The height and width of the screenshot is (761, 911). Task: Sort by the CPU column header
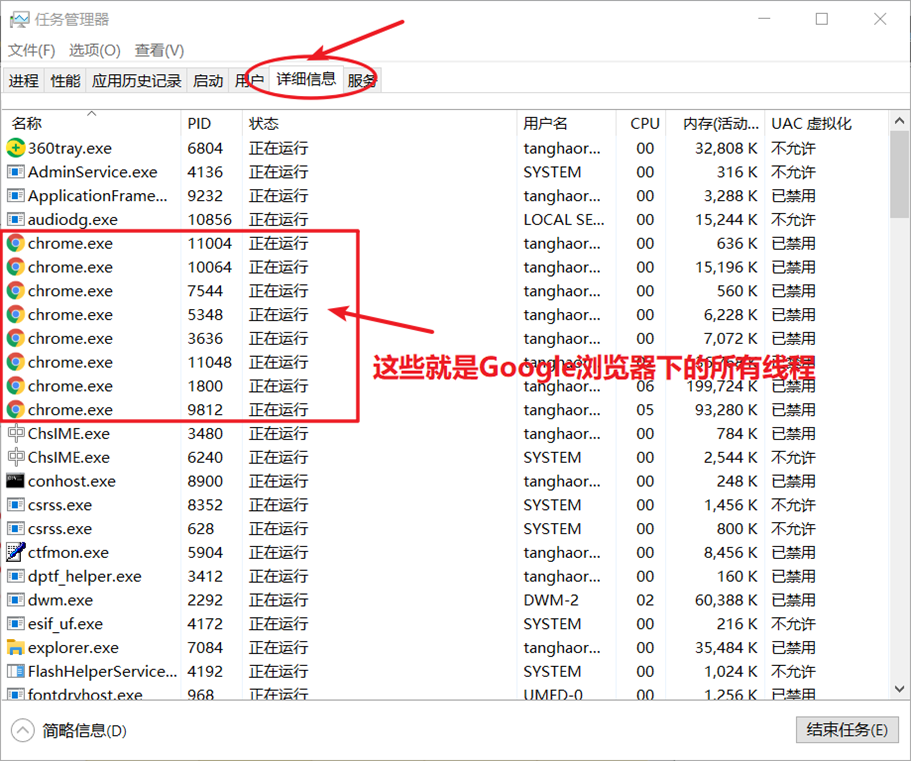click(x=641, y=123)
